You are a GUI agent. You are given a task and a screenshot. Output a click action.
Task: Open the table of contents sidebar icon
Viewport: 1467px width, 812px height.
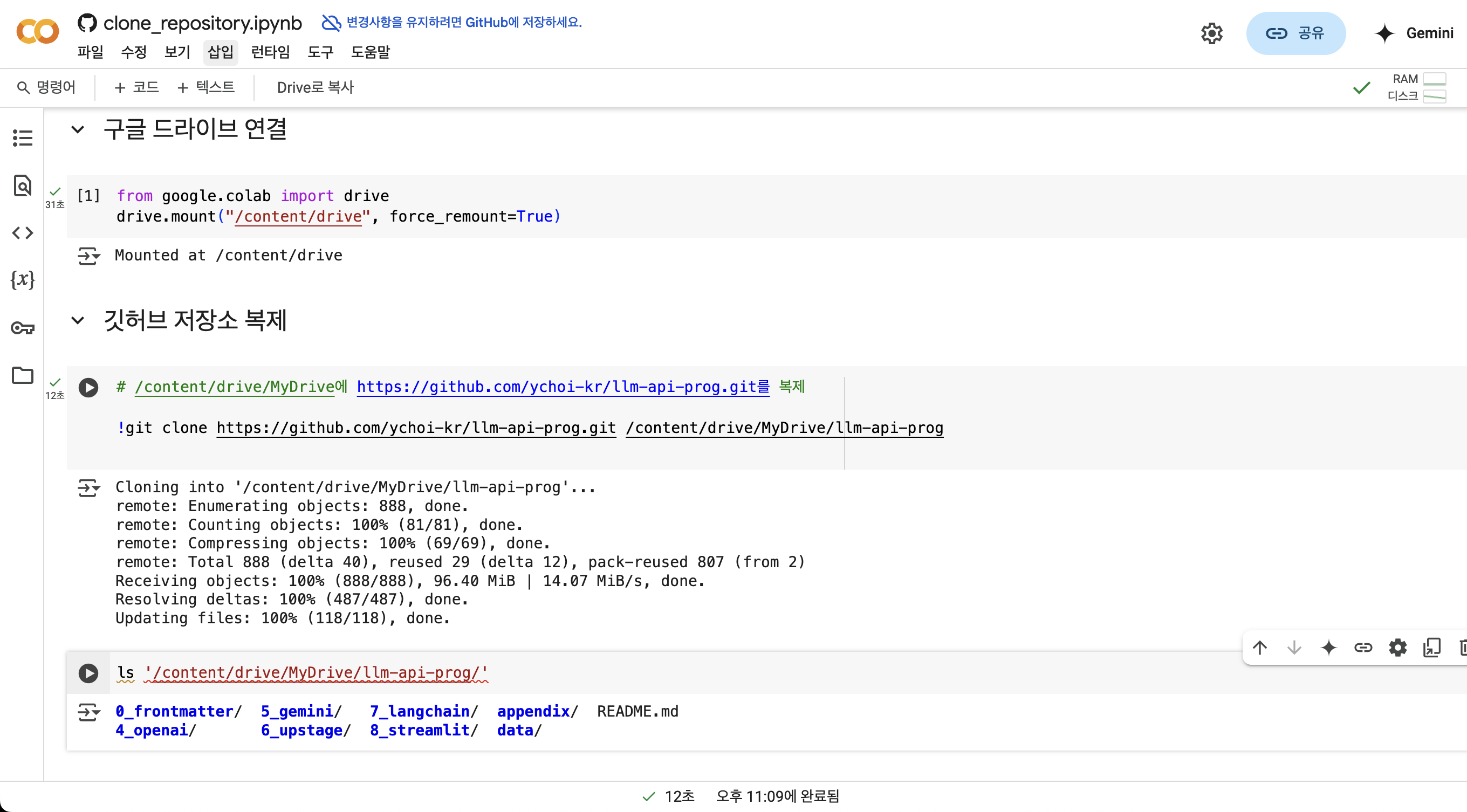pyautogui.click(x=22, y=137)
